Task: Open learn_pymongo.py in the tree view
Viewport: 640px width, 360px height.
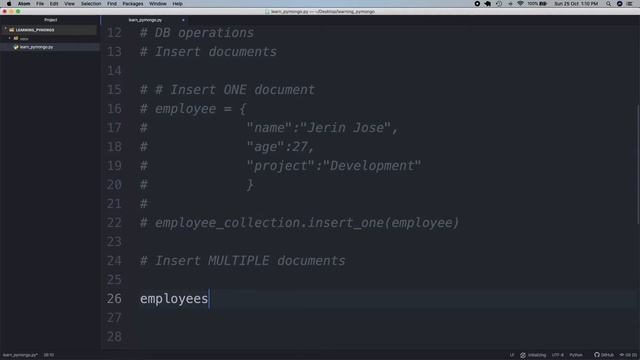Action: click(36, 47)
